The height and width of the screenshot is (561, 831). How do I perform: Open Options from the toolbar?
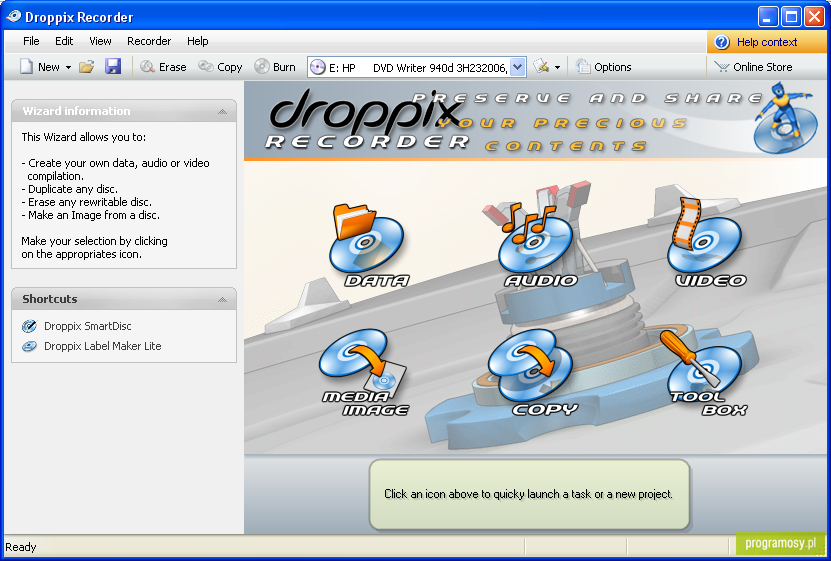pos(603,67)
